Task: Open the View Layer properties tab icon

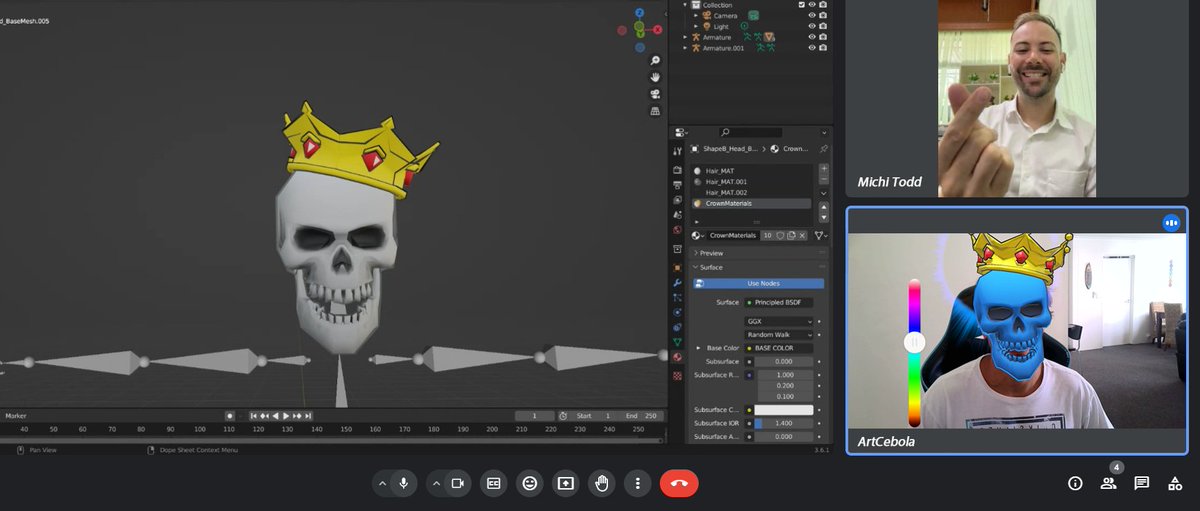Action: tap(678, 199)
